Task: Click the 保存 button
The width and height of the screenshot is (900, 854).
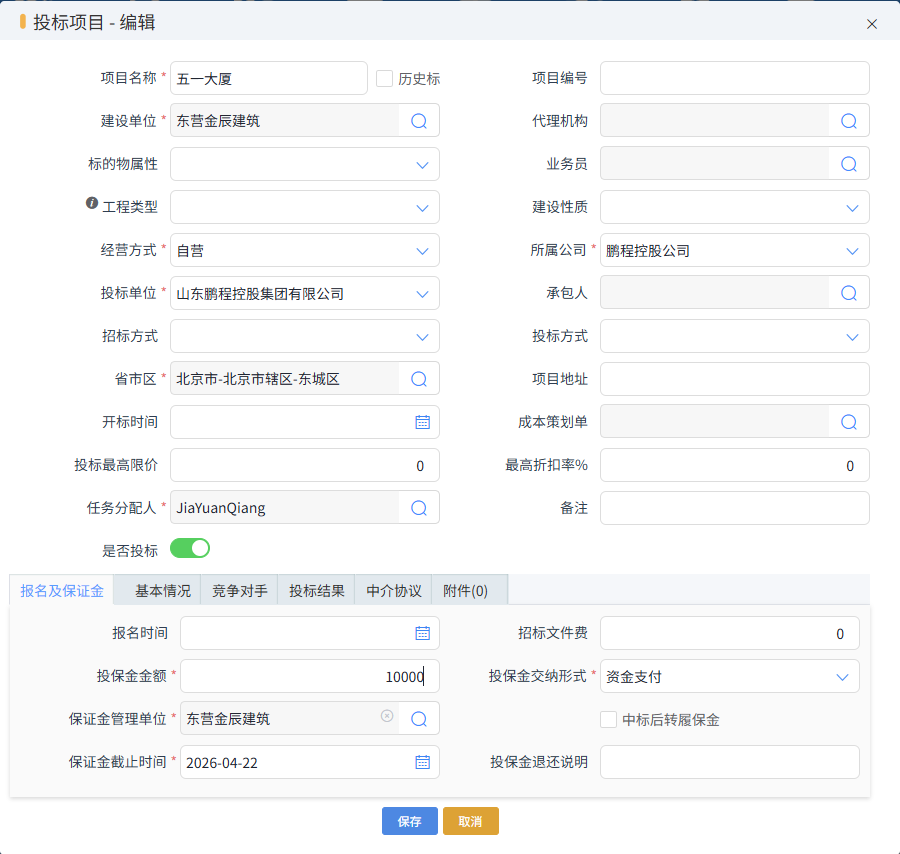Action: point(410,821)
